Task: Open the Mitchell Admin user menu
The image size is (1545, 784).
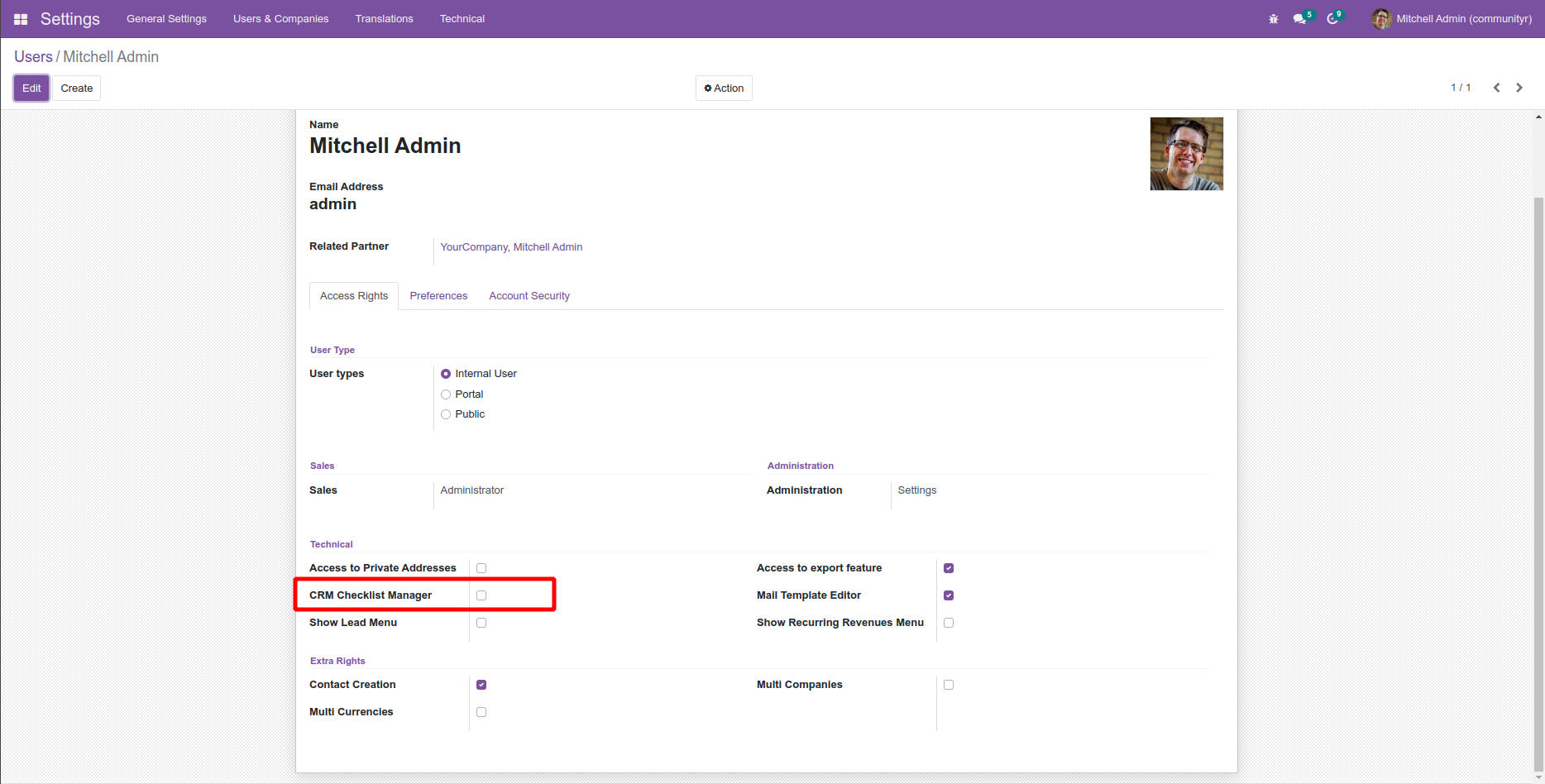Action: coord(1452,19)
